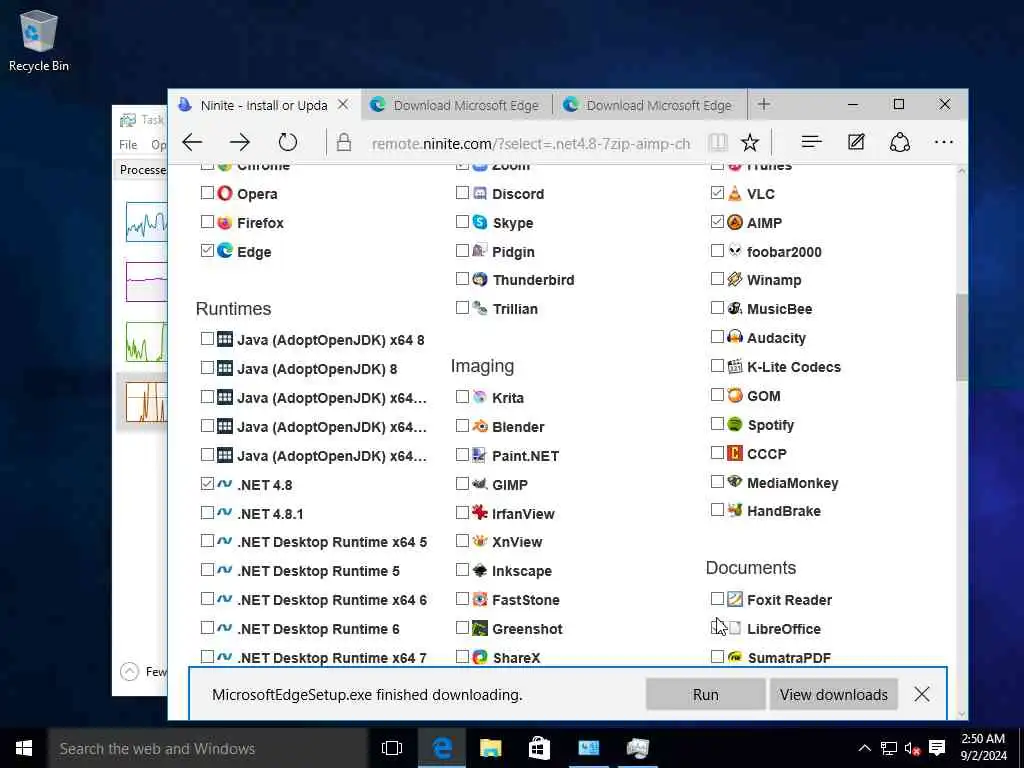1024x768 pixels.
Task: Open the Action Center notifications icon
Action: (x=937, y=748)
